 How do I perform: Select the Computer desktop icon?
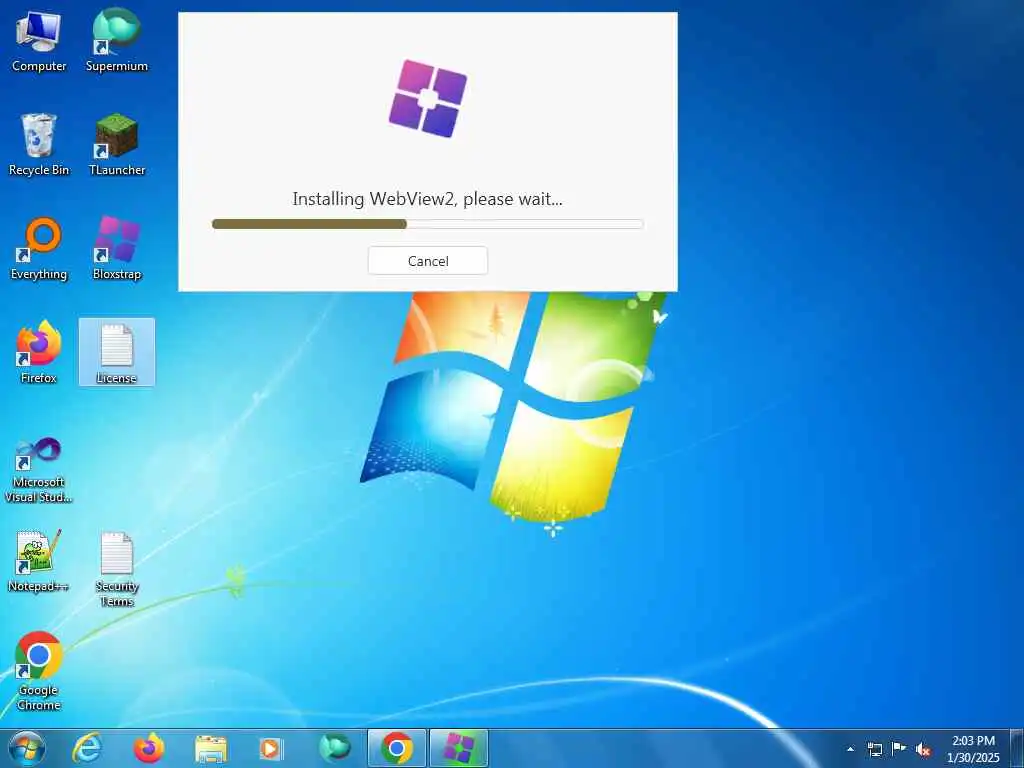[x=39, y=42]
